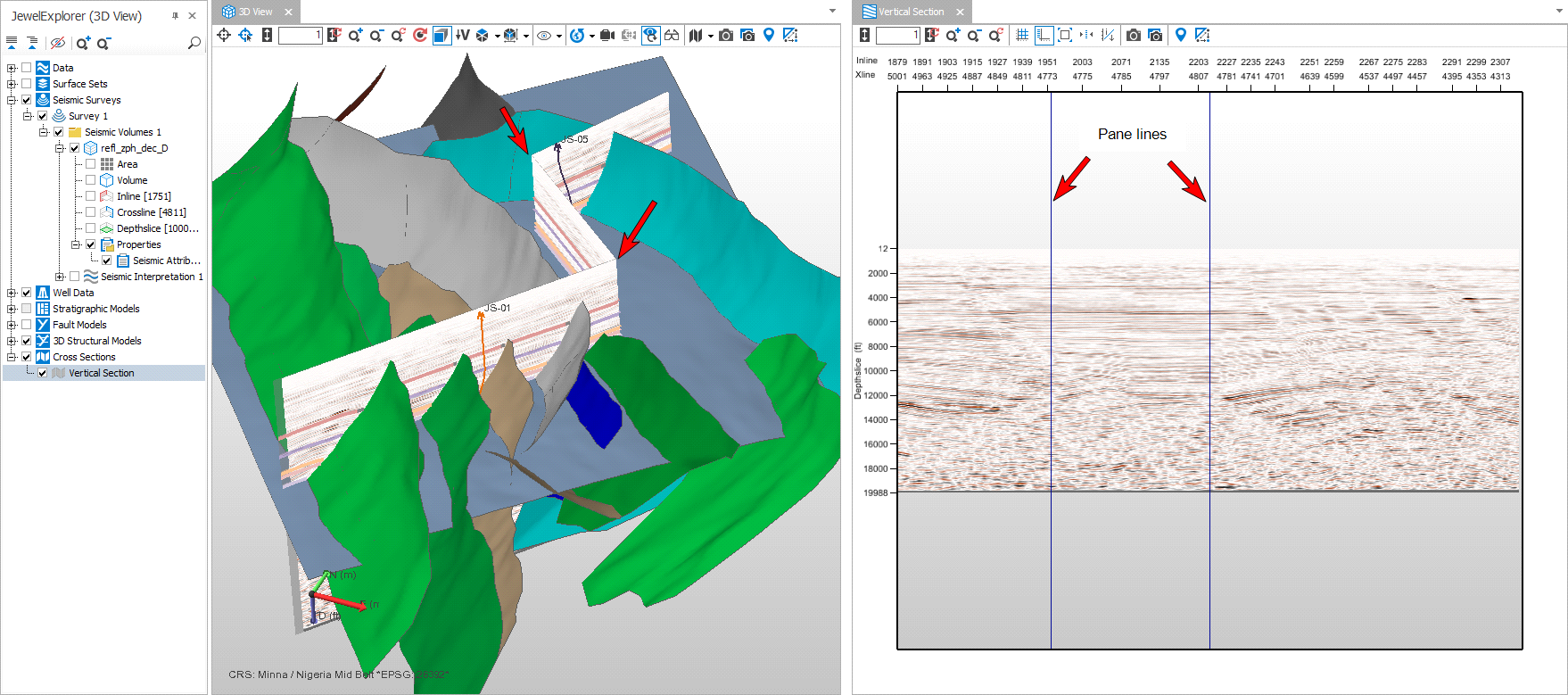Open the eye visibility dropdown arrow in 3D View
The height and width of the screenshot is (695, 1568).
click(x=559, y=37)
